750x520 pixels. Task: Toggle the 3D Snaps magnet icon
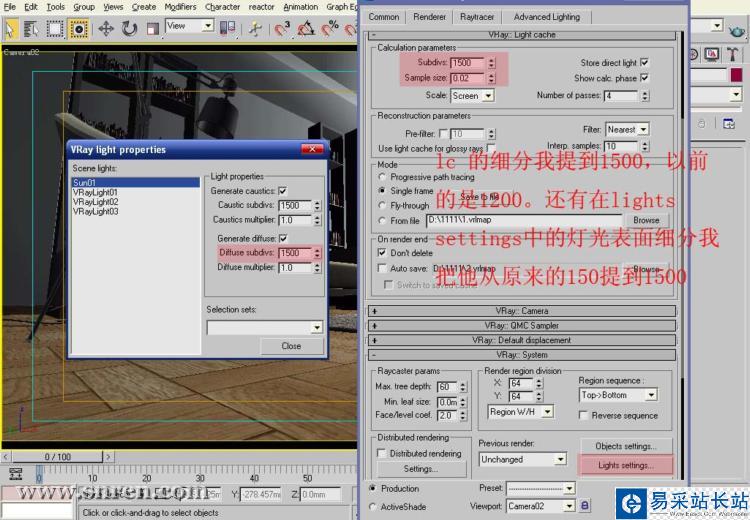point(283,29)
